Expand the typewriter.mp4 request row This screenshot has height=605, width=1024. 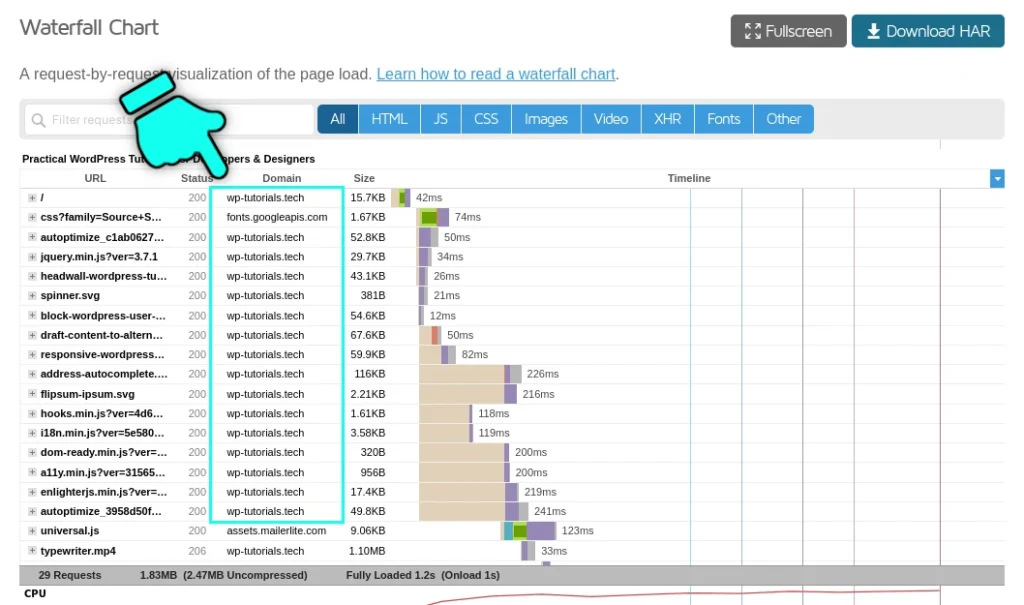pyautogui.click(x=31, y=550)
